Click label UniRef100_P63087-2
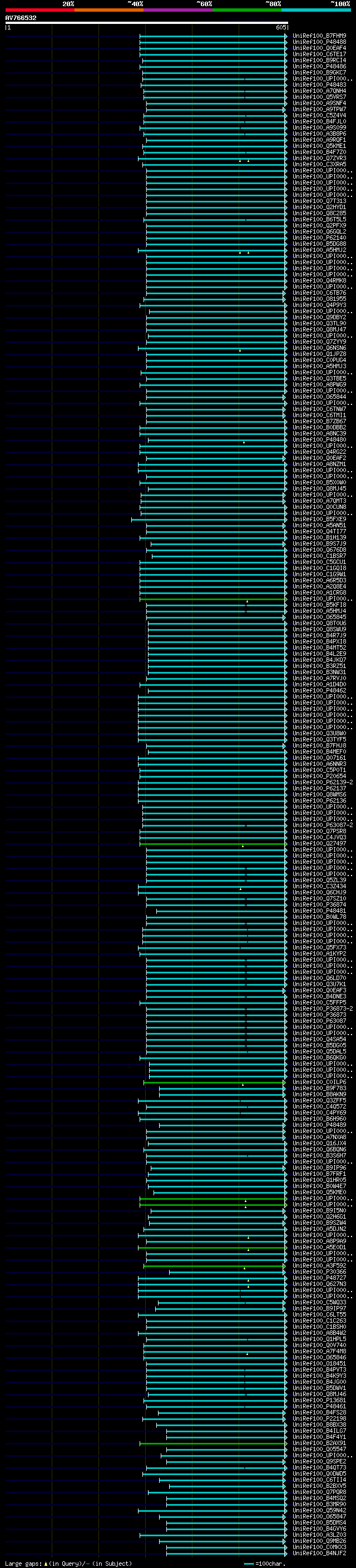 pyautogui.click(x=323, y=825)
